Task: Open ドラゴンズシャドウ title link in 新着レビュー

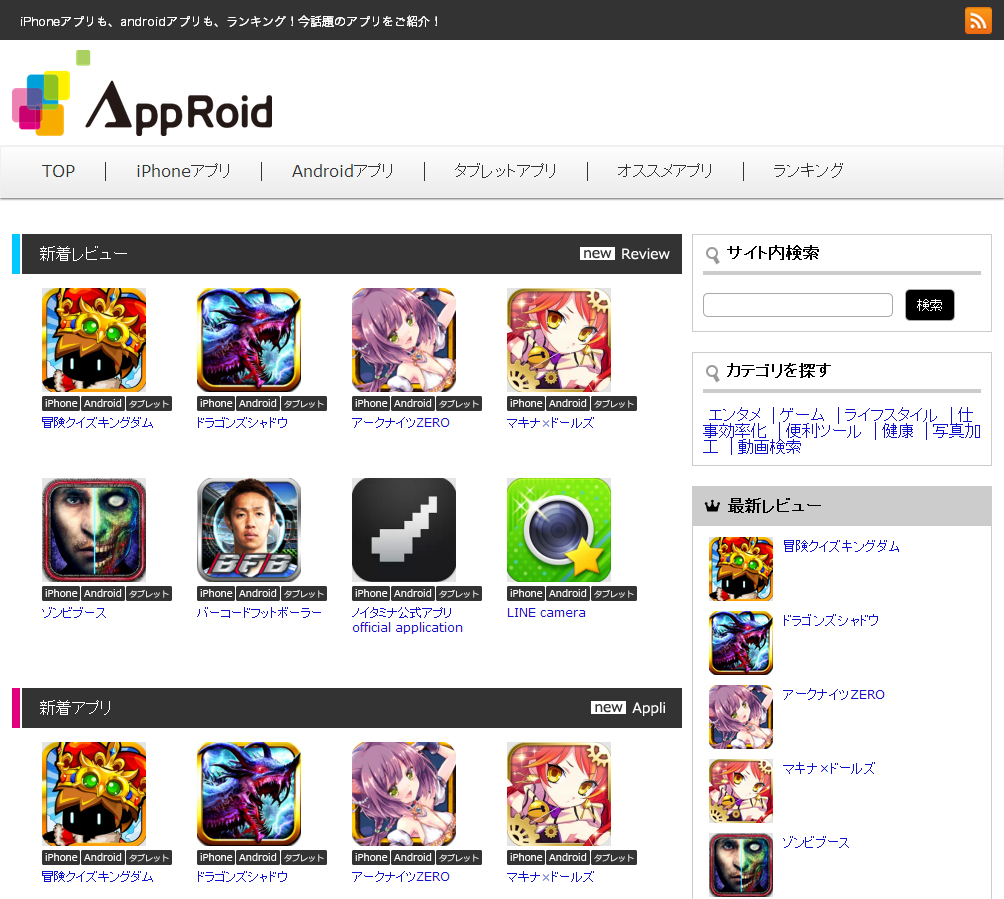Action: tap(243, 423)
